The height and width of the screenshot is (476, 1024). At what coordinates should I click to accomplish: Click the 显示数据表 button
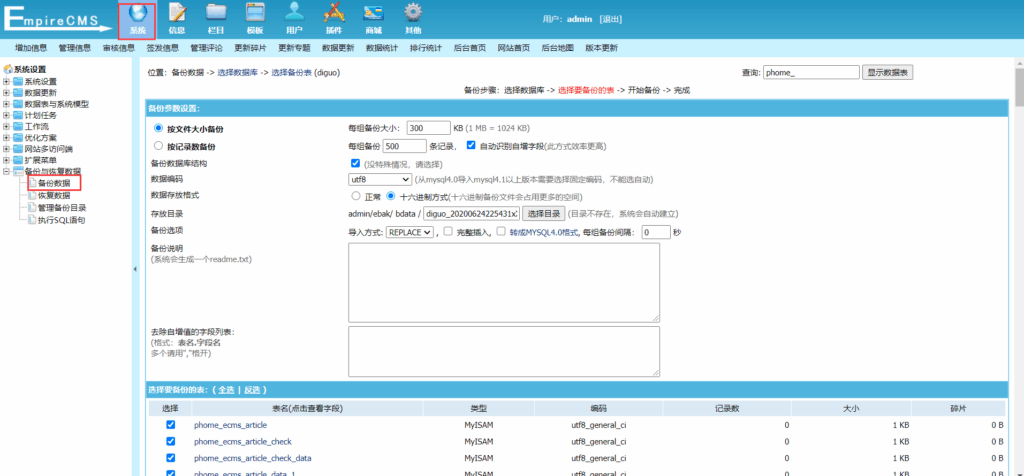coord(888,73)
